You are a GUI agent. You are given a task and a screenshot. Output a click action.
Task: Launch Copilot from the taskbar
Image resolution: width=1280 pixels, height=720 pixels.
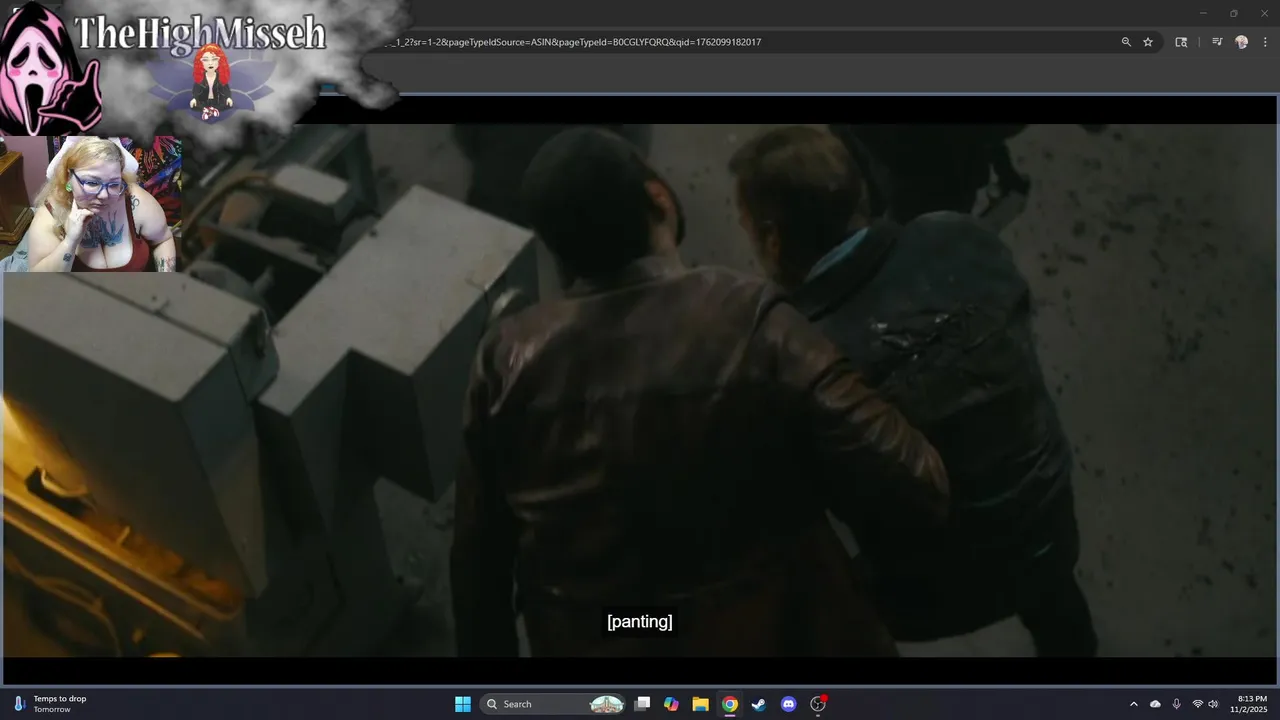click(671, 704)
